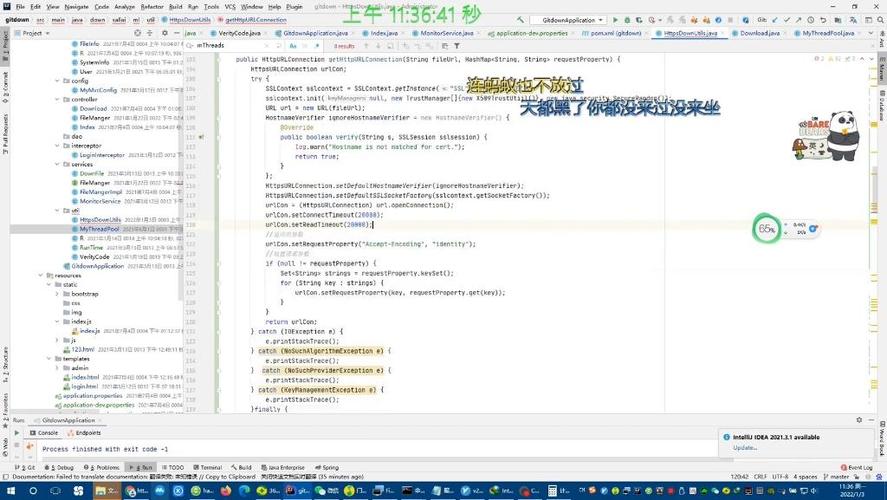
Task: Rerun the application in the Run tool window
Action: [x=16, y=433]
